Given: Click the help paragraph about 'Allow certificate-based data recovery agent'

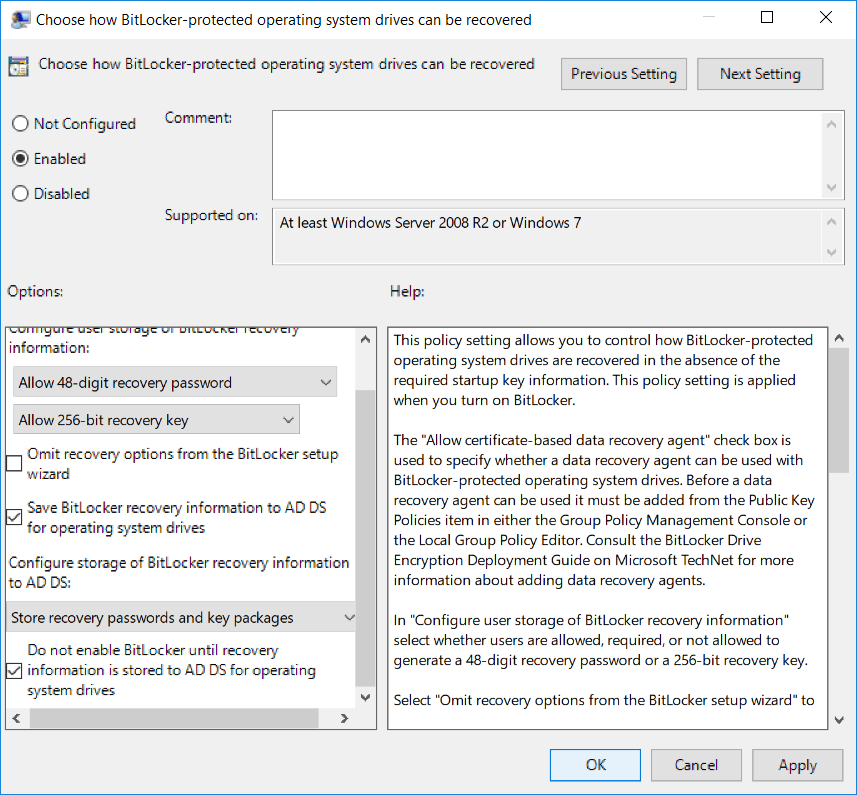Looking at the screenshot, I should (x=604, y=510).
